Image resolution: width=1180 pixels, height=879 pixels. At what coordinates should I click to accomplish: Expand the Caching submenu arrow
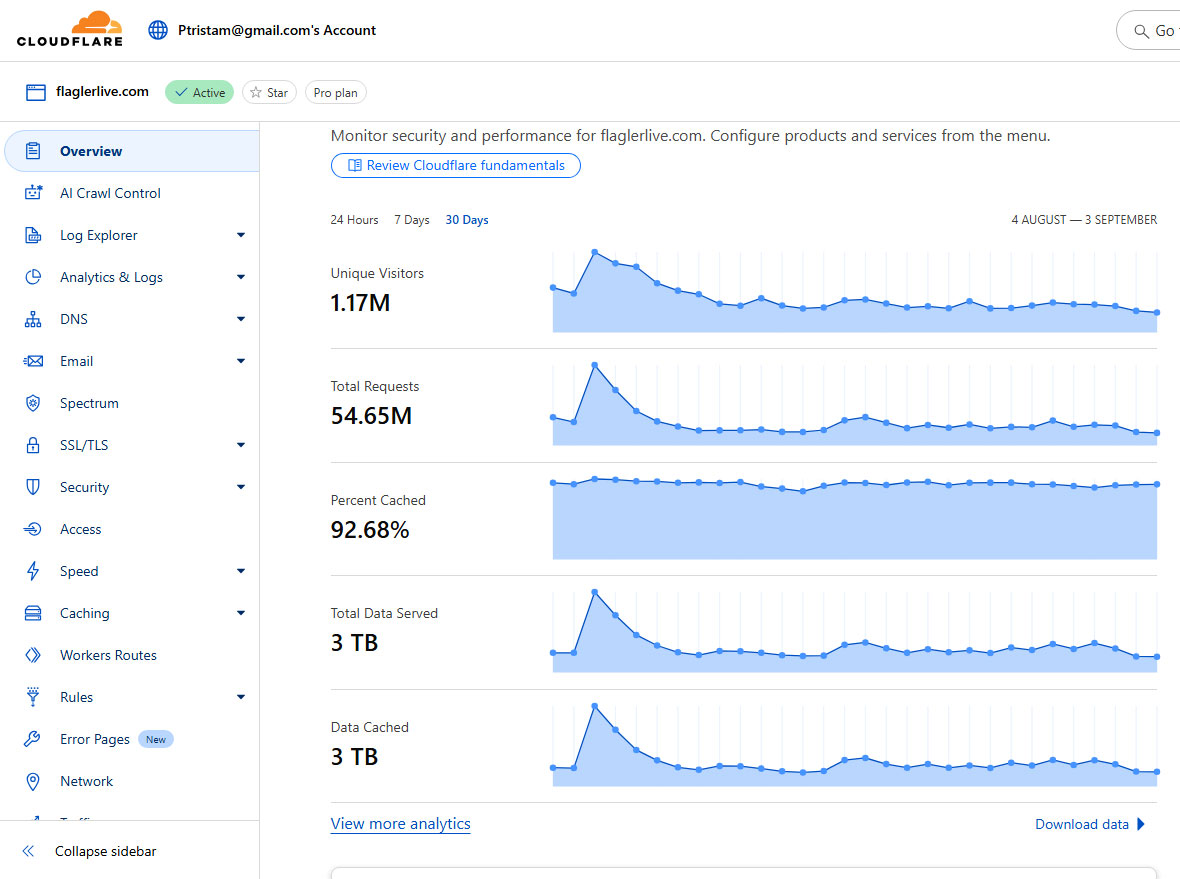pyautogui.click(x=241, y=613)
